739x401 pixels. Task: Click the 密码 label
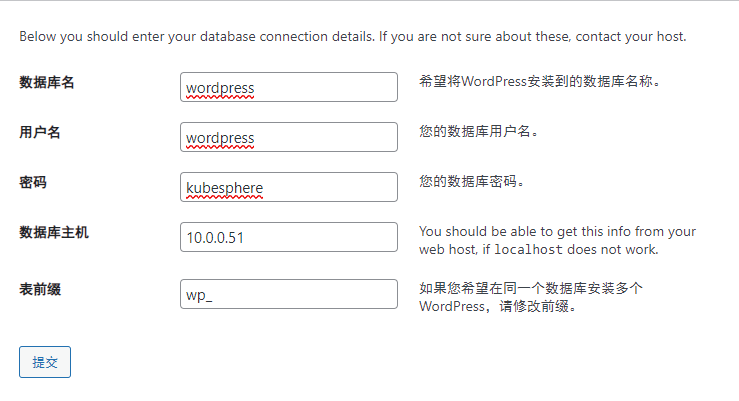click(33, 182)
